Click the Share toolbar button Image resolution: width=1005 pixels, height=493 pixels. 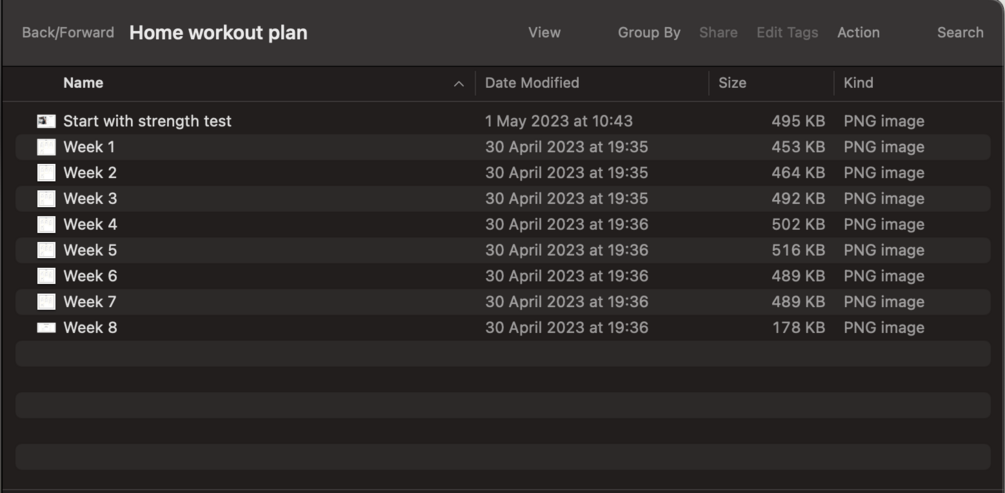[x=718, y=33]
